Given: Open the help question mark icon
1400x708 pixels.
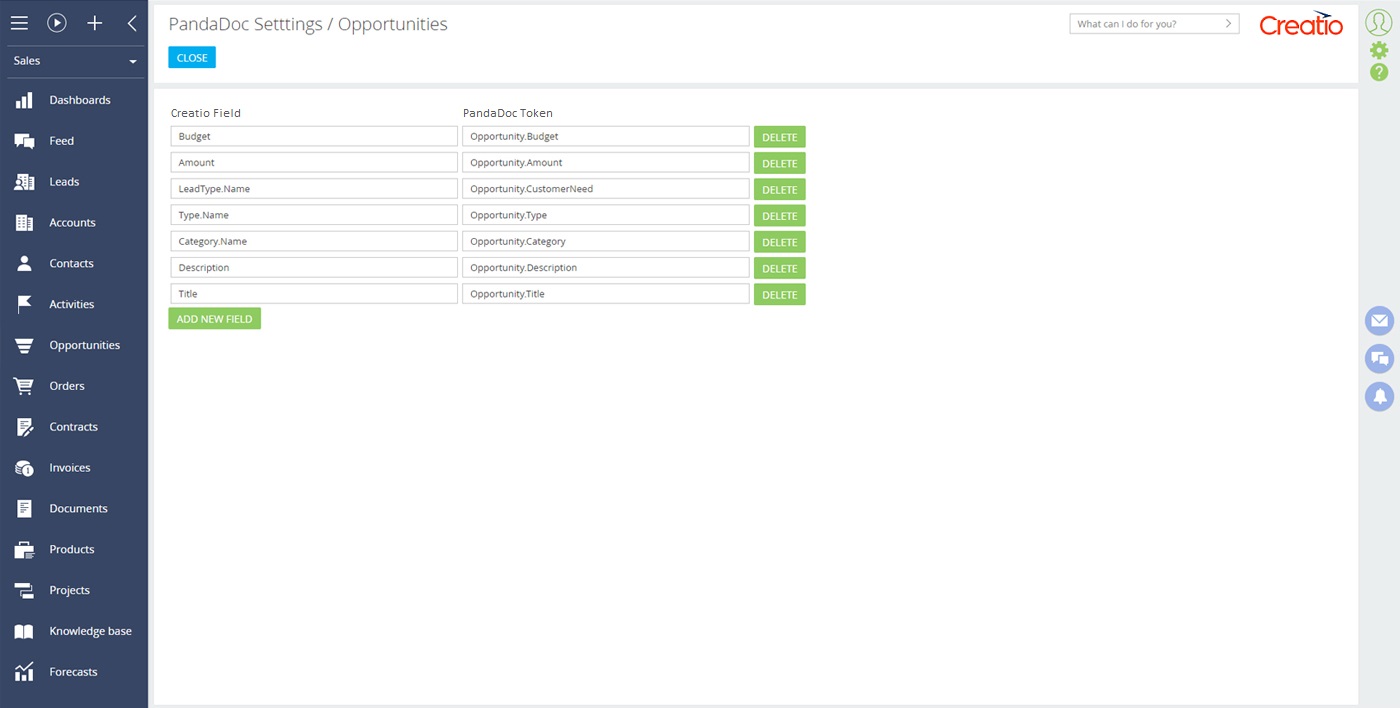Looking at the screenshot, I should click(x=1379, y=72).
